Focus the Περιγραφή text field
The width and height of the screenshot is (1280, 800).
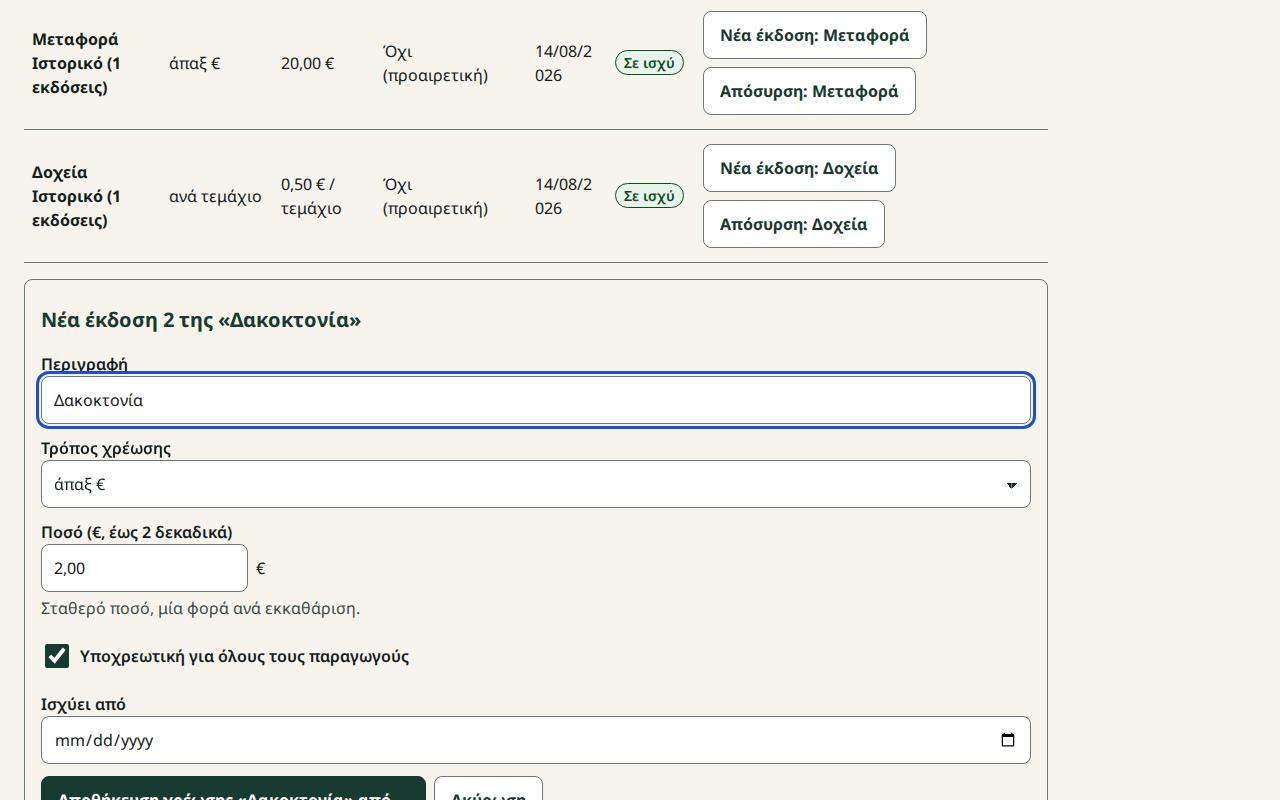point(536,400)
